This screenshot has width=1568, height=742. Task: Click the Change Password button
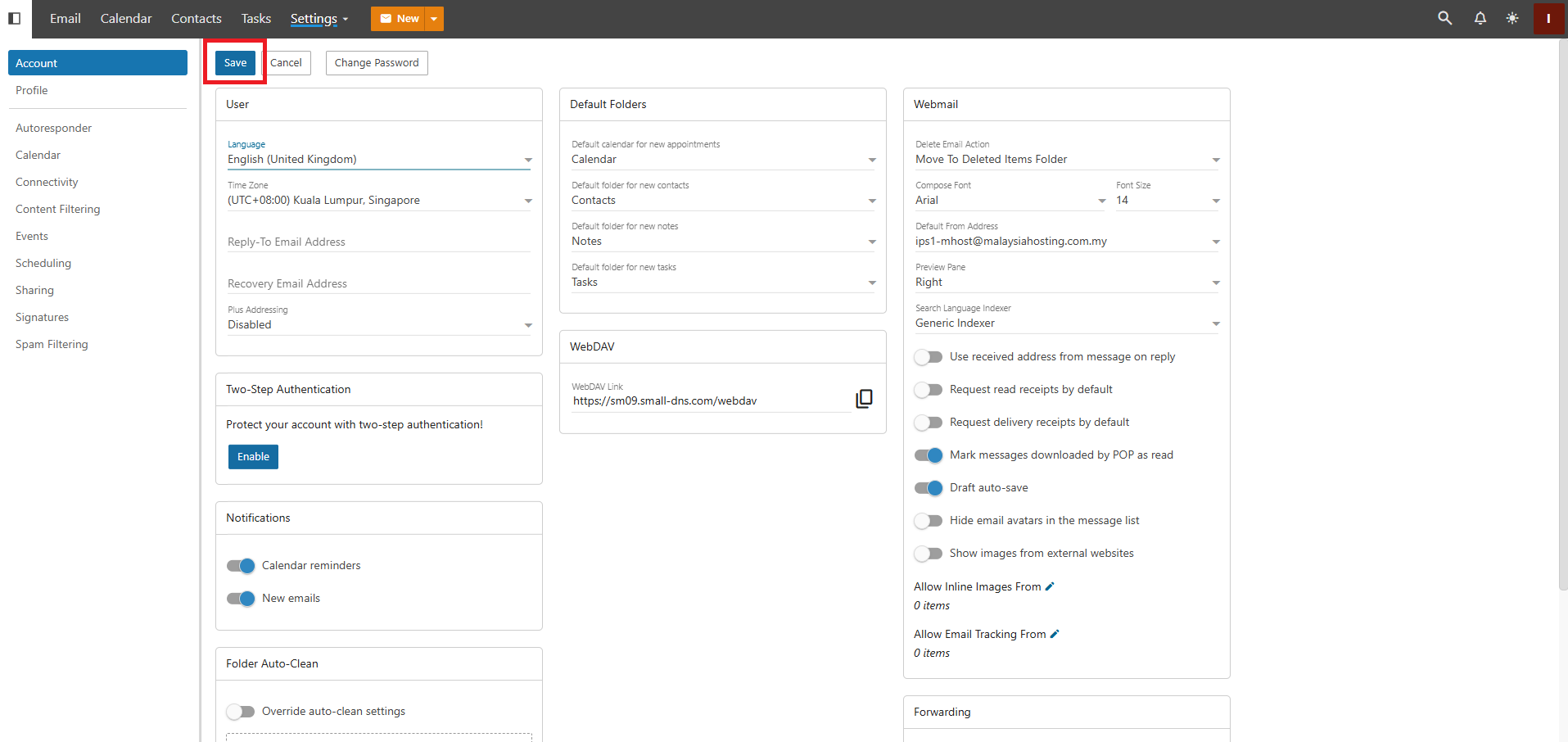(x=377, y=63)
